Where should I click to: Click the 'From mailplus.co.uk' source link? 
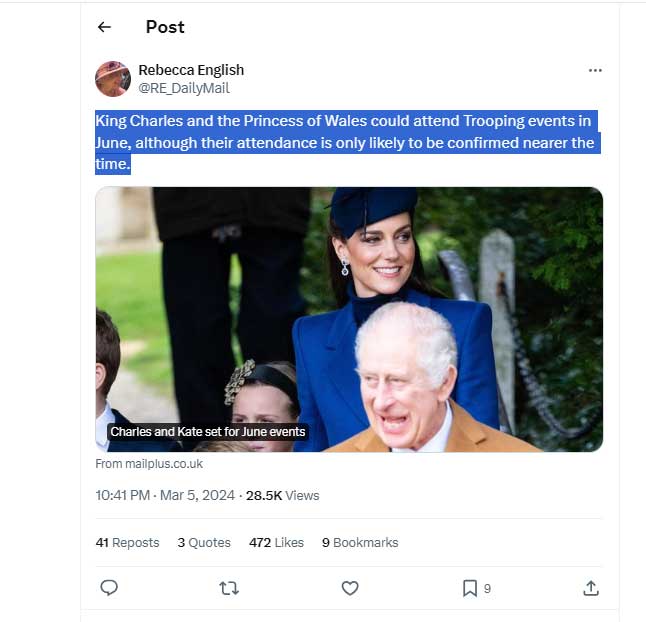149,464
